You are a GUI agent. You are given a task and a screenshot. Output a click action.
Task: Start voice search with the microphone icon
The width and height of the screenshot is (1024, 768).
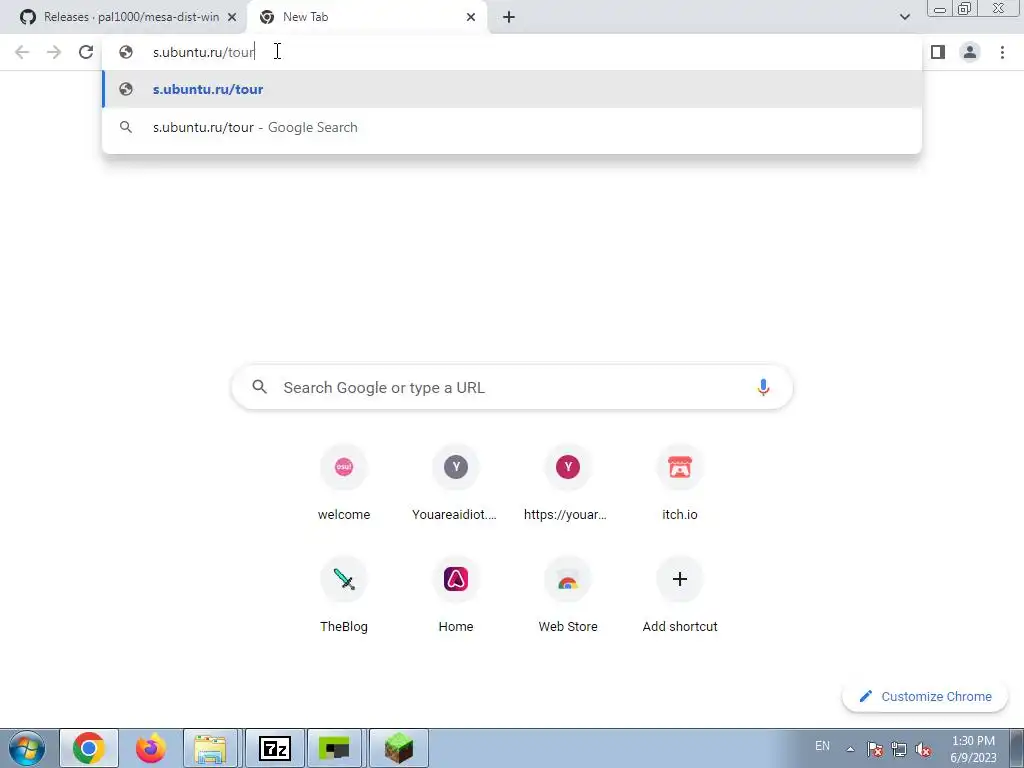point(763,387)
